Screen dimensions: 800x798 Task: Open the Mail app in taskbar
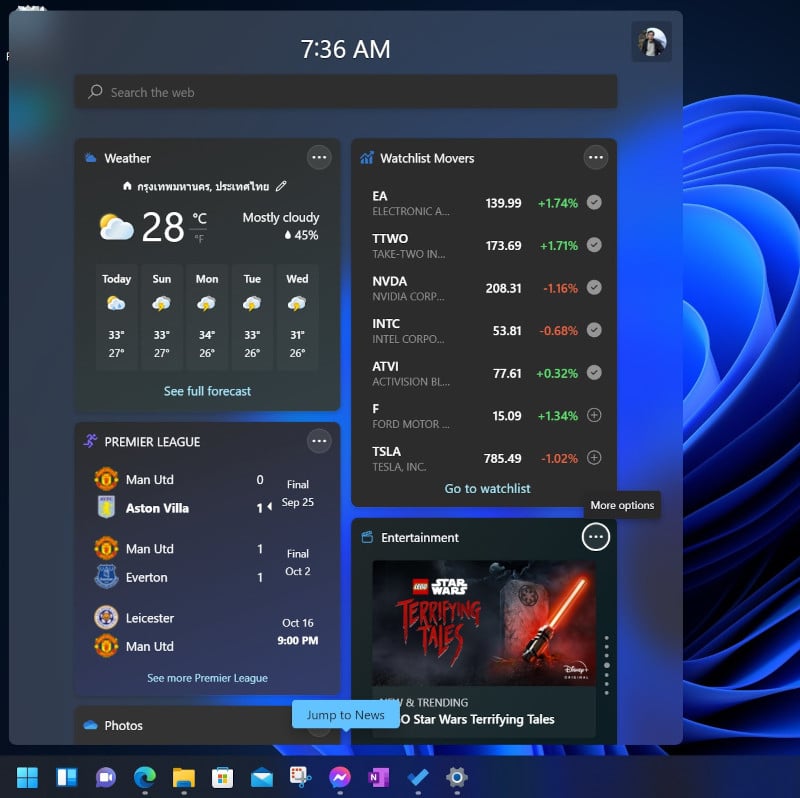coord(262,778)
